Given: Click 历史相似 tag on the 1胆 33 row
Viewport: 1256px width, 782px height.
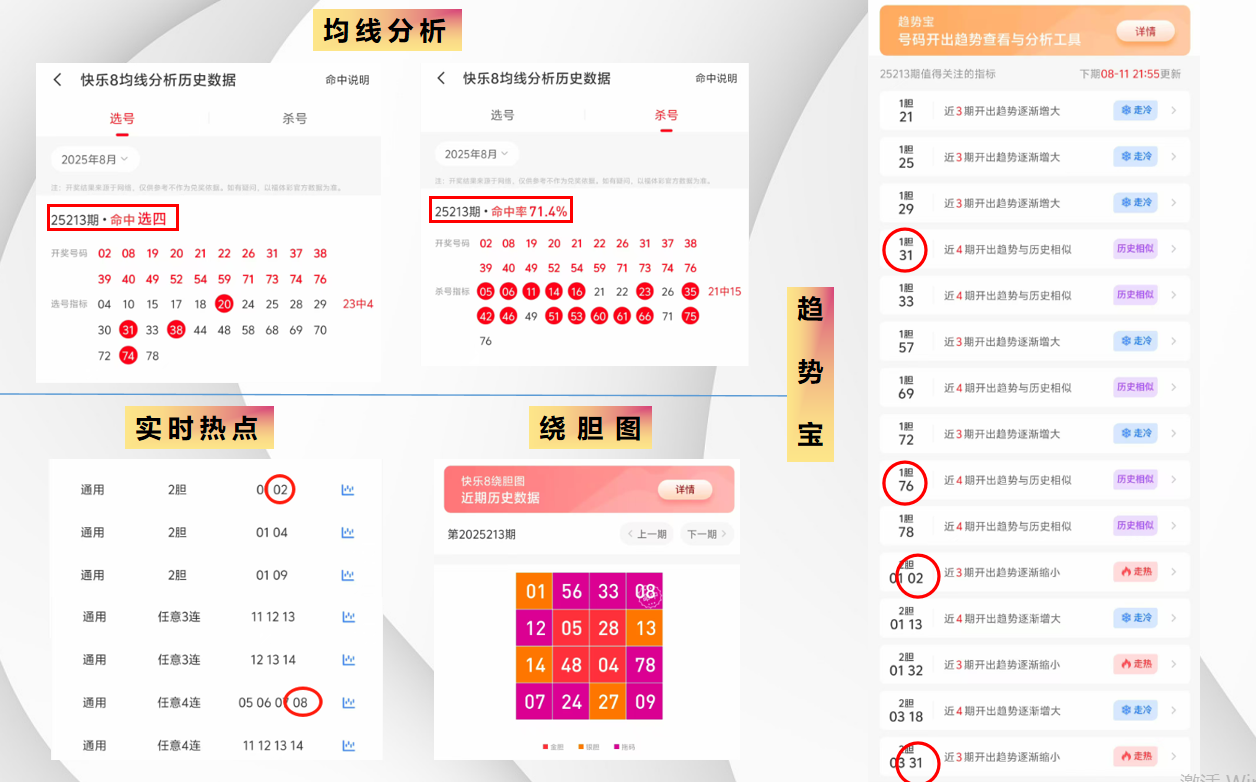Looking at the screenshot, I should 1135,295.
